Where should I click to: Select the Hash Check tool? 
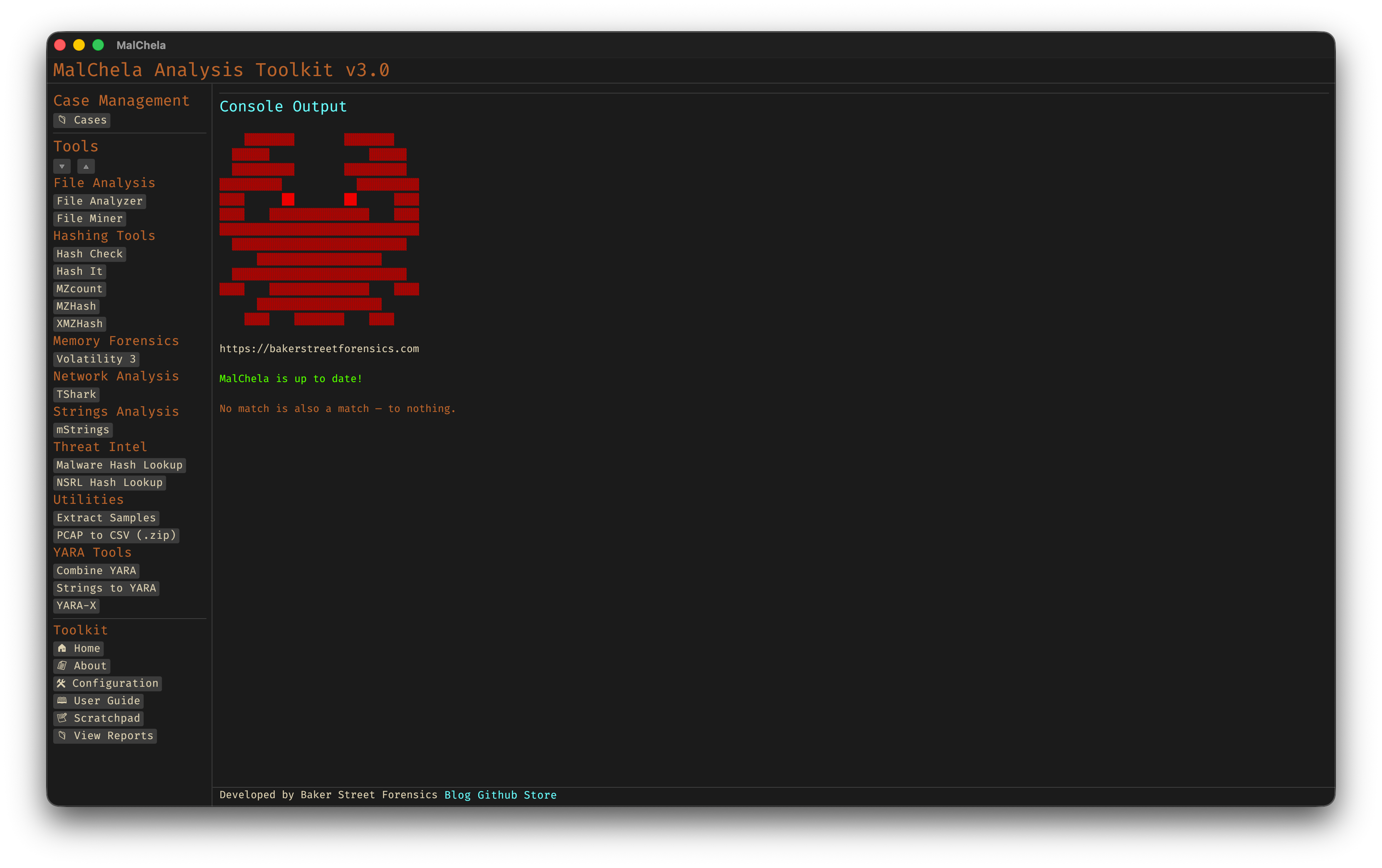coord(89,254)
